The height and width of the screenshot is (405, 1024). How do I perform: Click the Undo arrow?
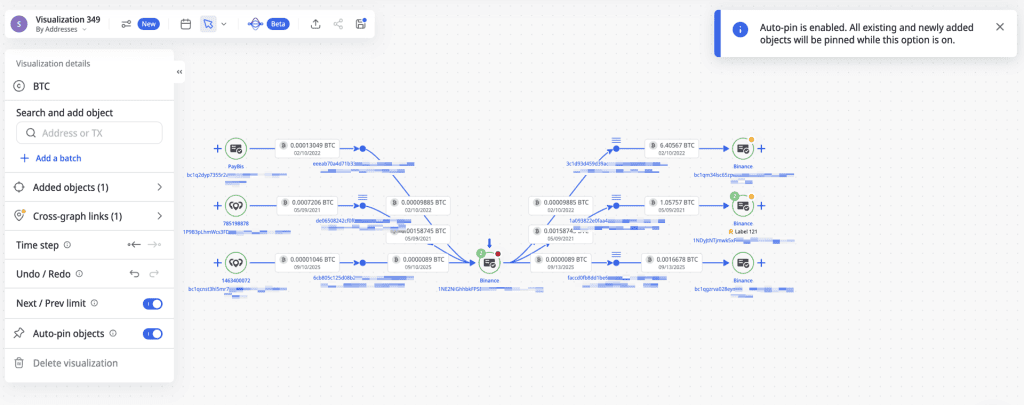(135, 274)
